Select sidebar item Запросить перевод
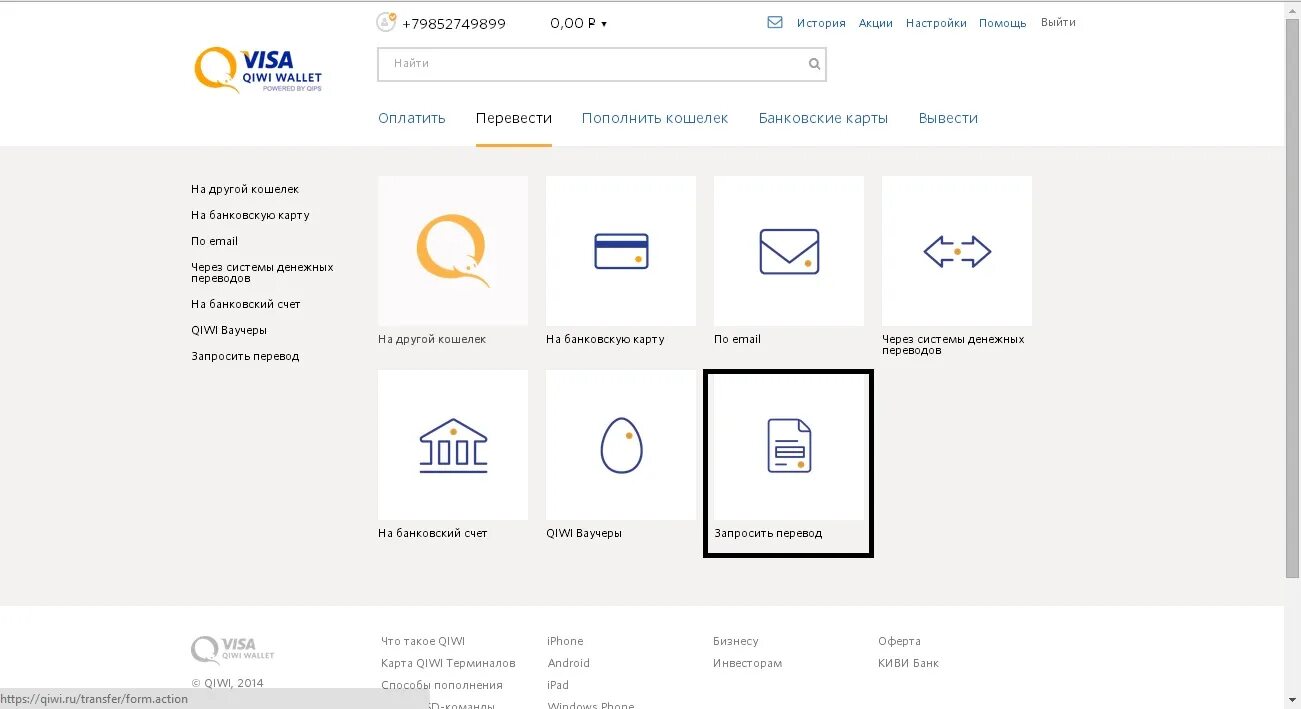This screenshot has height=709, width=1301. point(245,356)
